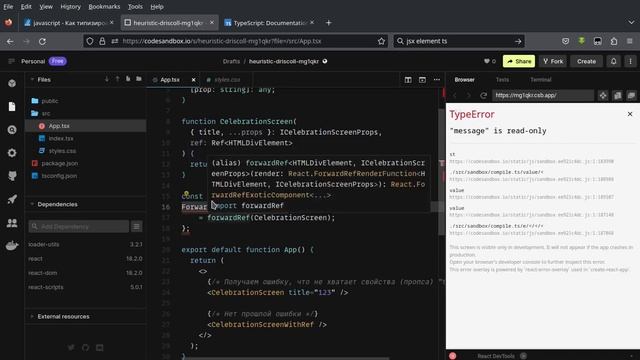This screenshot has width=640, height=360.
Task: Open the Help menu
Action: coord(157,7)
